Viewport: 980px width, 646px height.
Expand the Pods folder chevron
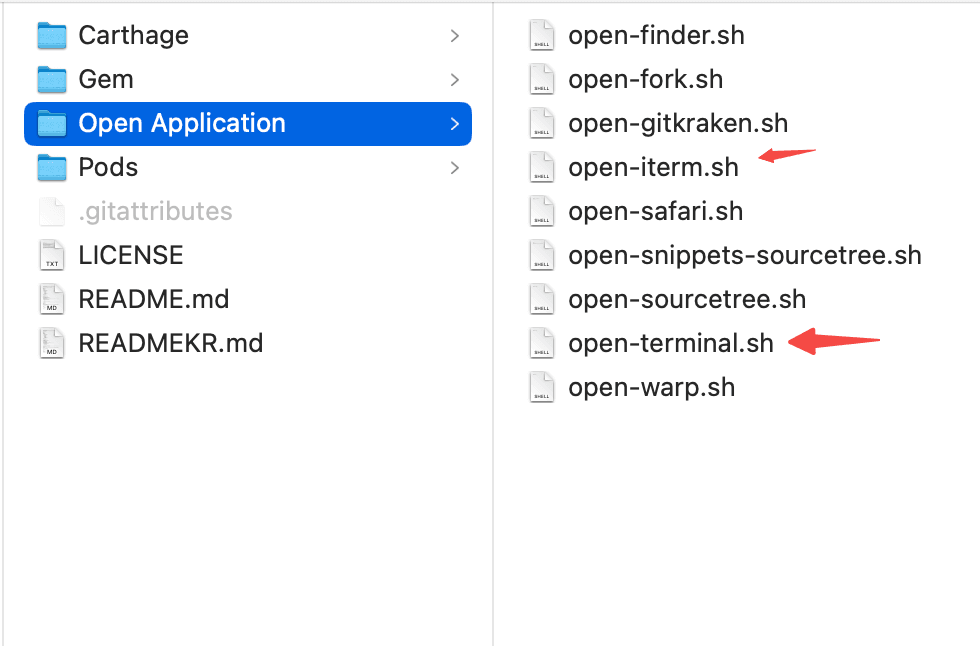(455, 168)
